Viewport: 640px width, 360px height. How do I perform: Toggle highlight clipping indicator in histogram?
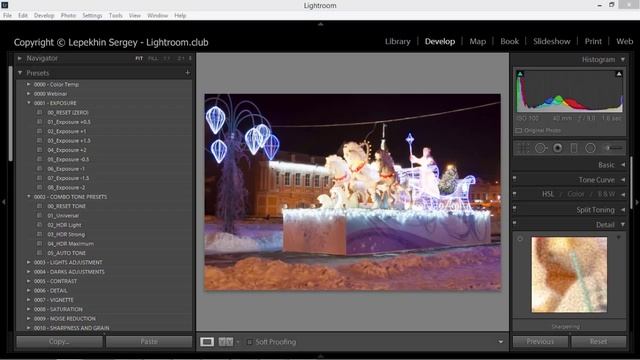point(619,74)
